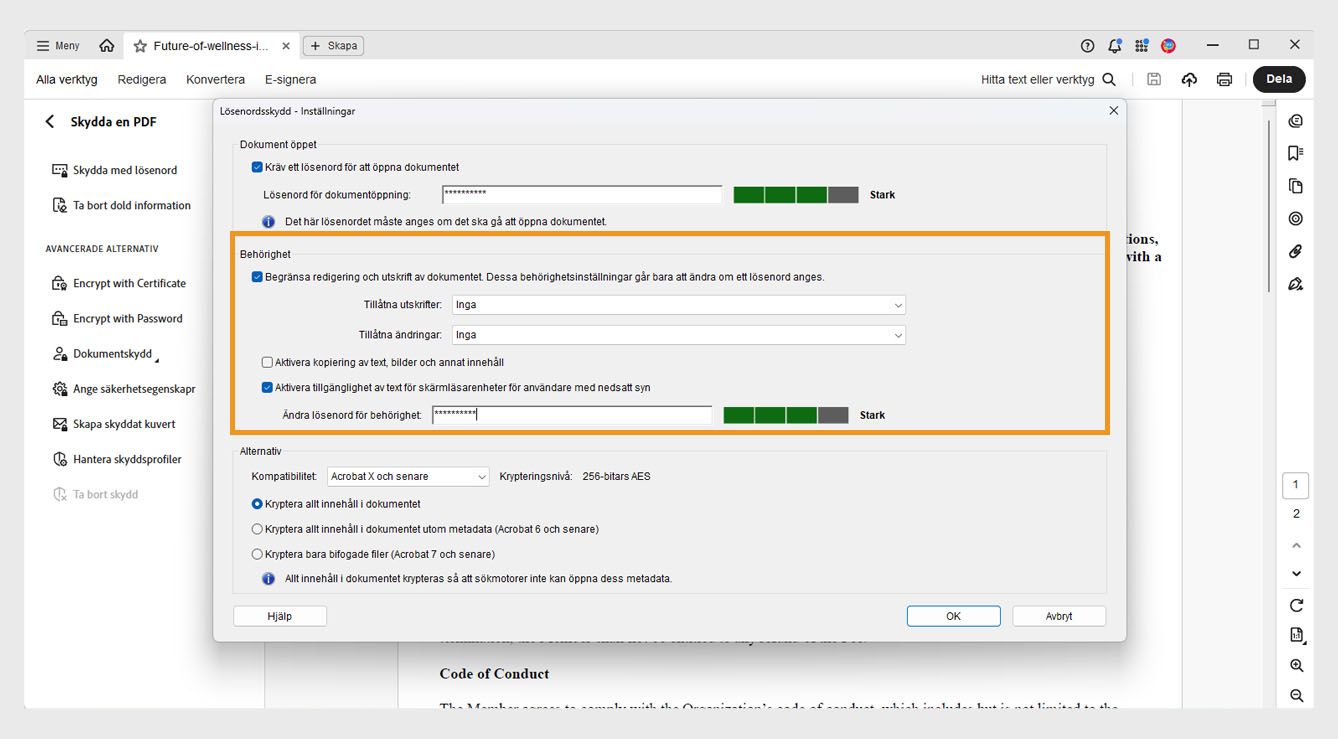Toggle Begränsa redigering och utskrift checkbox
The image size is (1338, 739).
pyautogui.click(x=257, y=277)
